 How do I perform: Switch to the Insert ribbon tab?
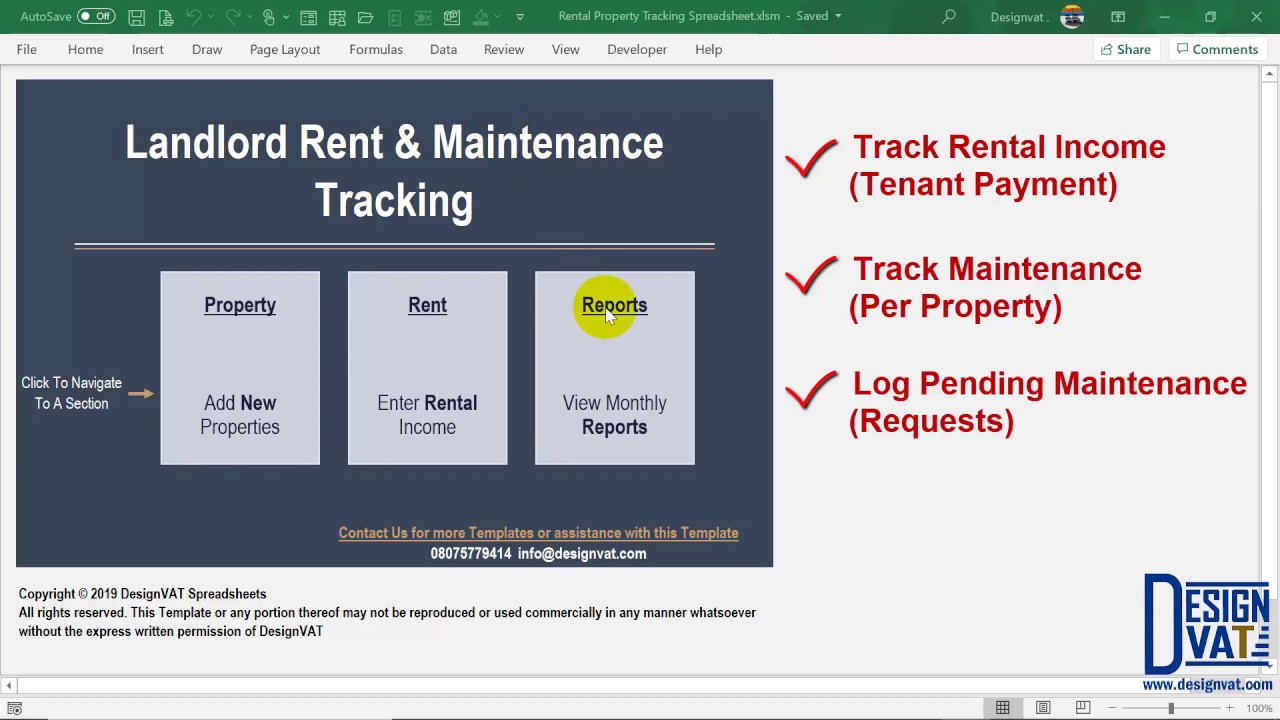pyautogui.click(x=147, y=49)
